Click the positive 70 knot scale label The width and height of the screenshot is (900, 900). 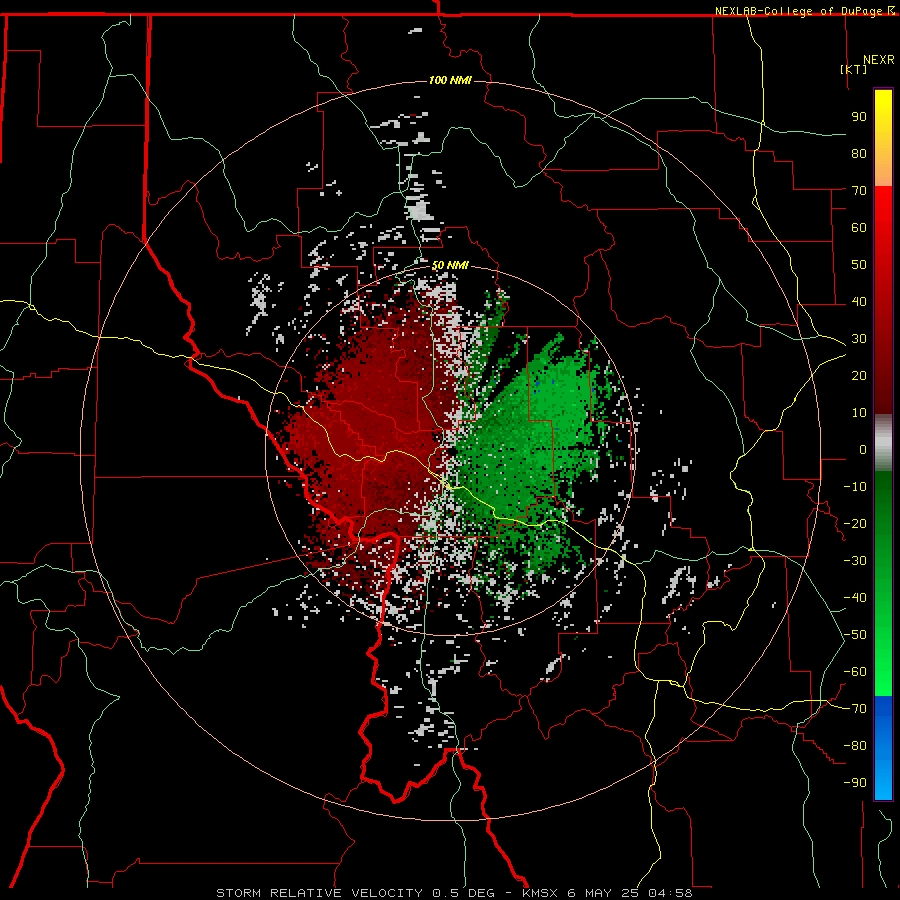coord(859,191)
